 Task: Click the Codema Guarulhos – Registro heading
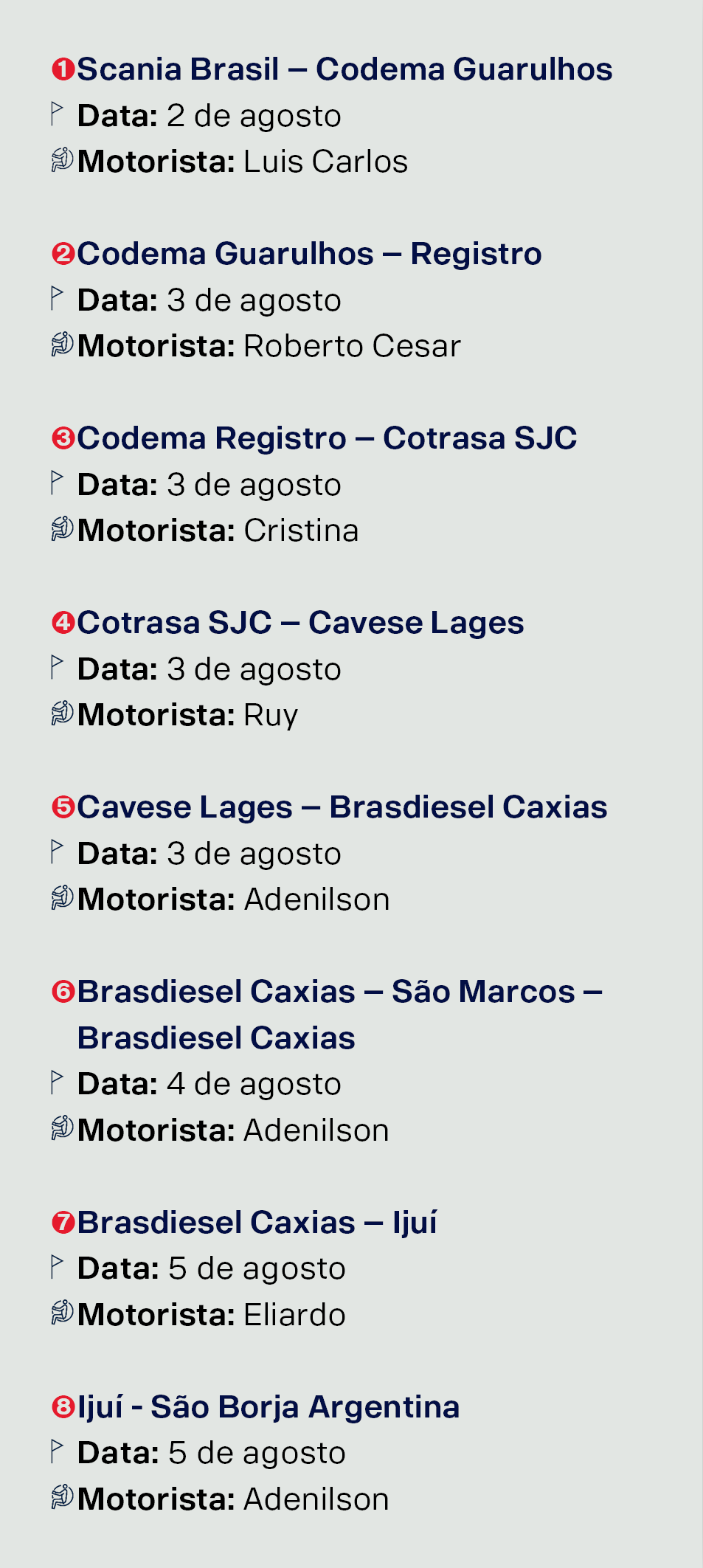click(x=309, y=254)
